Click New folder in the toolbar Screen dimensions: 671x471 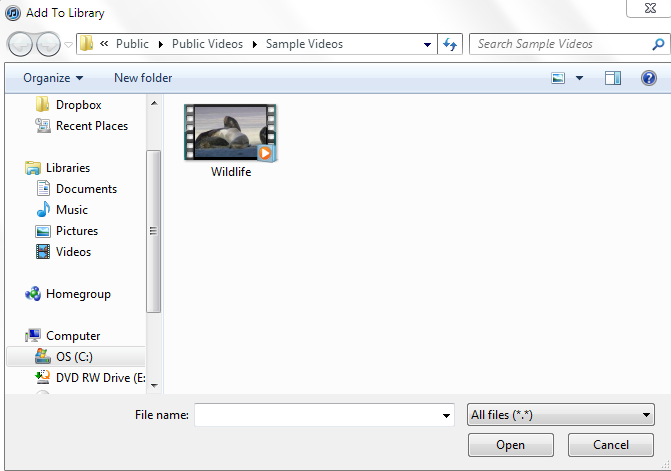(x=143, y=78)
